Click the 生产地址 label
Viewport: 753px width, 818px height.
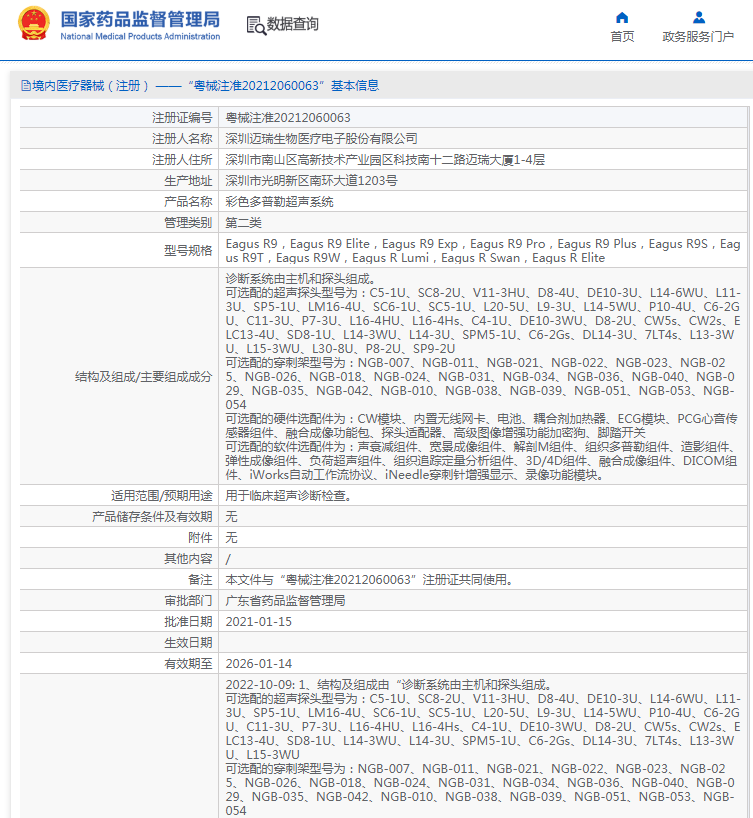point(188,181)
